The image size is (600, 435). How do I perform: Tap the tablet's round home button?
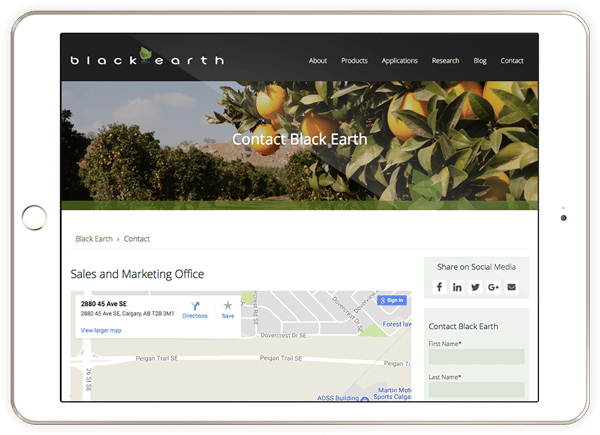[34, 218]
